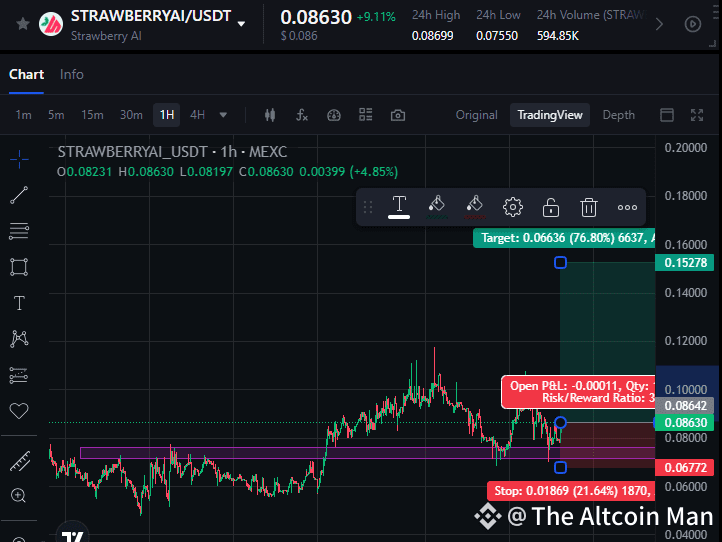The height and width of the screenshot is (542, 722).
Task: Open position drawing settings gear
Action: (x=512, y=207)
